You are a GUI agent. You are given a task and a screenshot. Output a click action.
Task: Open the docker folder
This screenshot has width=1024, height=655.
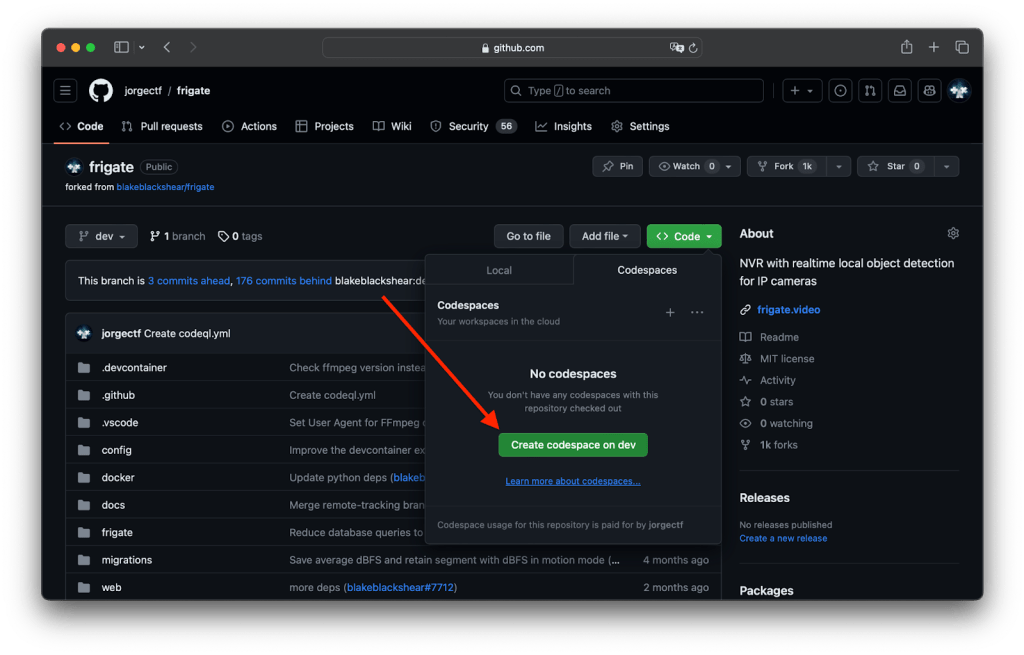[x=118, y=477]
